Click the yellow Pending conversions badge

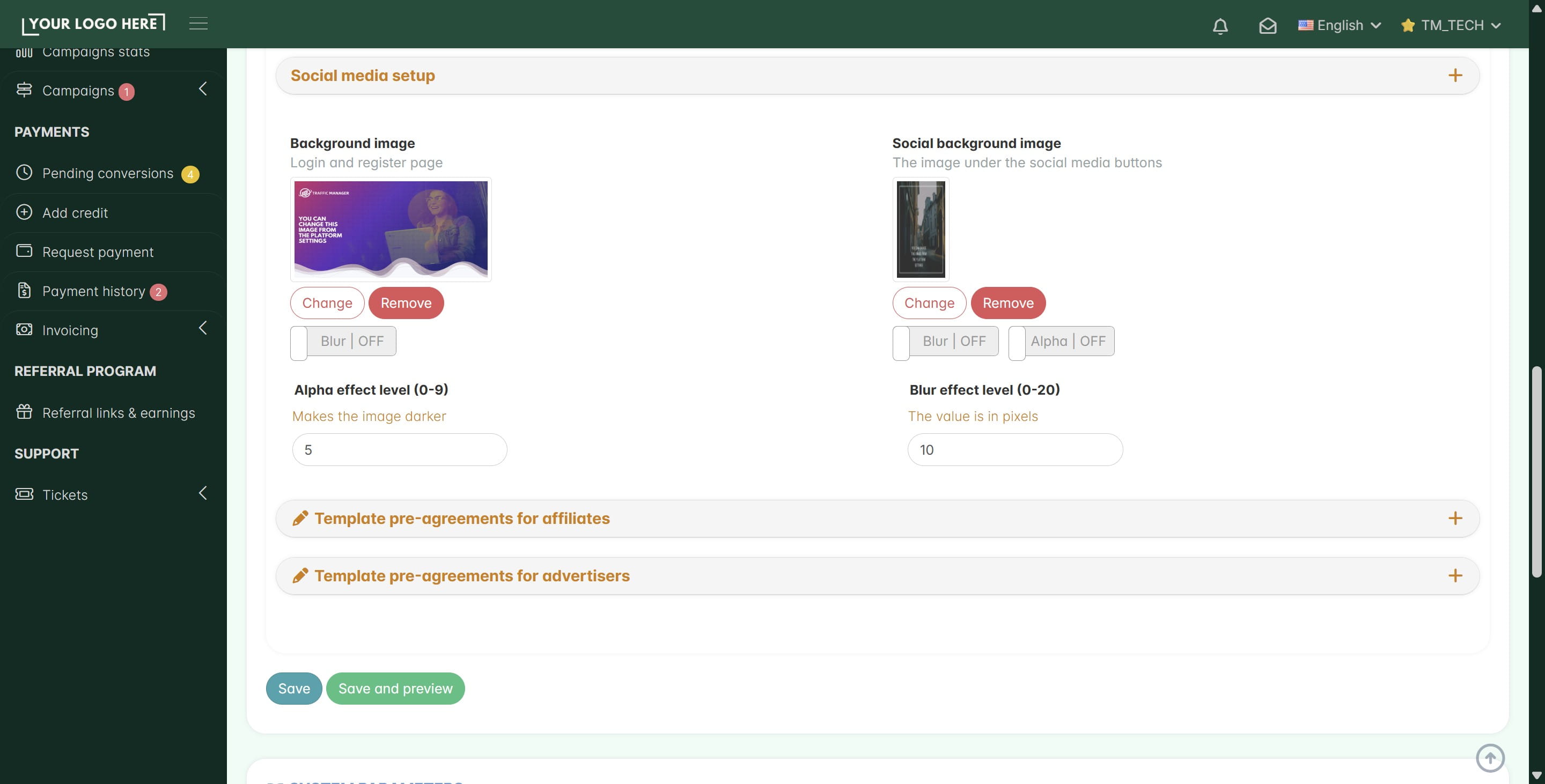pos(190,174)
